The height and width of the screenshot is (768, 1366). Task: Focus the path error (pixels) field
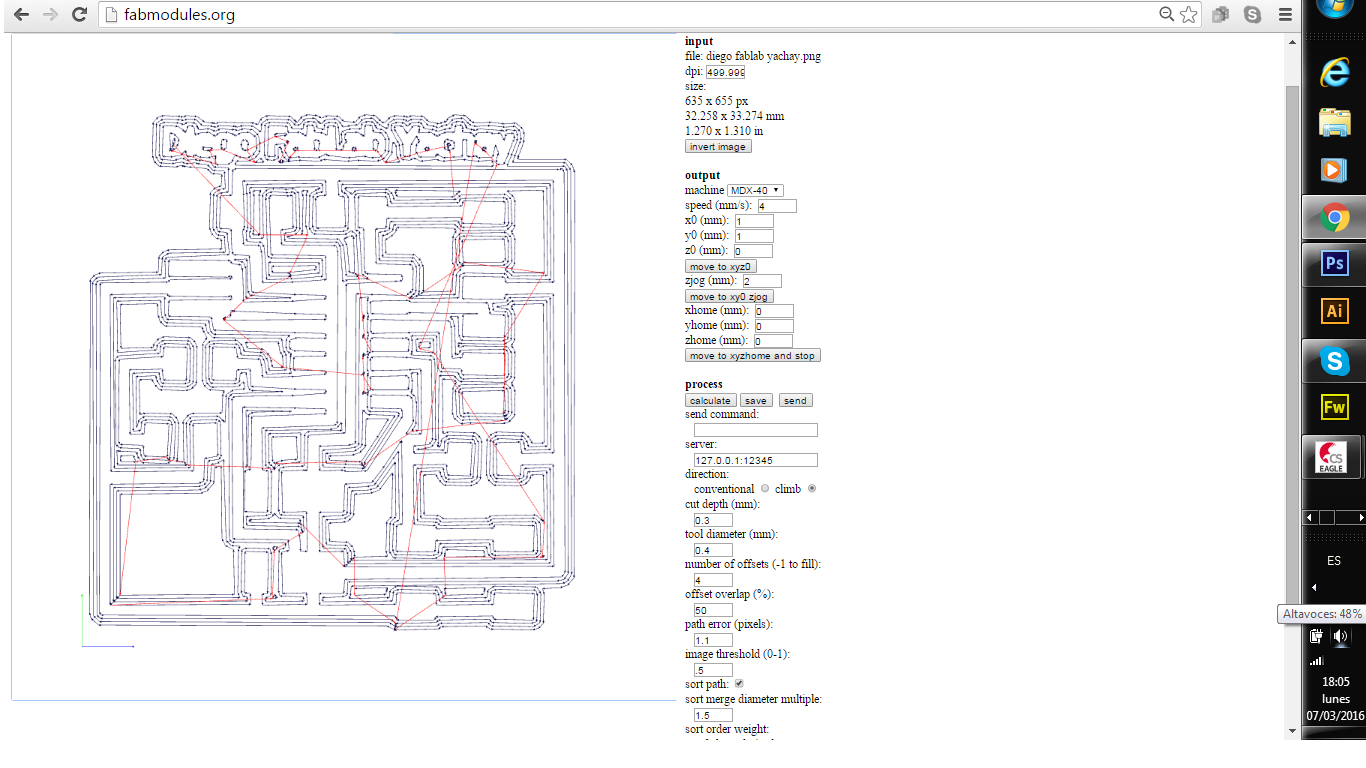(x=713, y=640)
